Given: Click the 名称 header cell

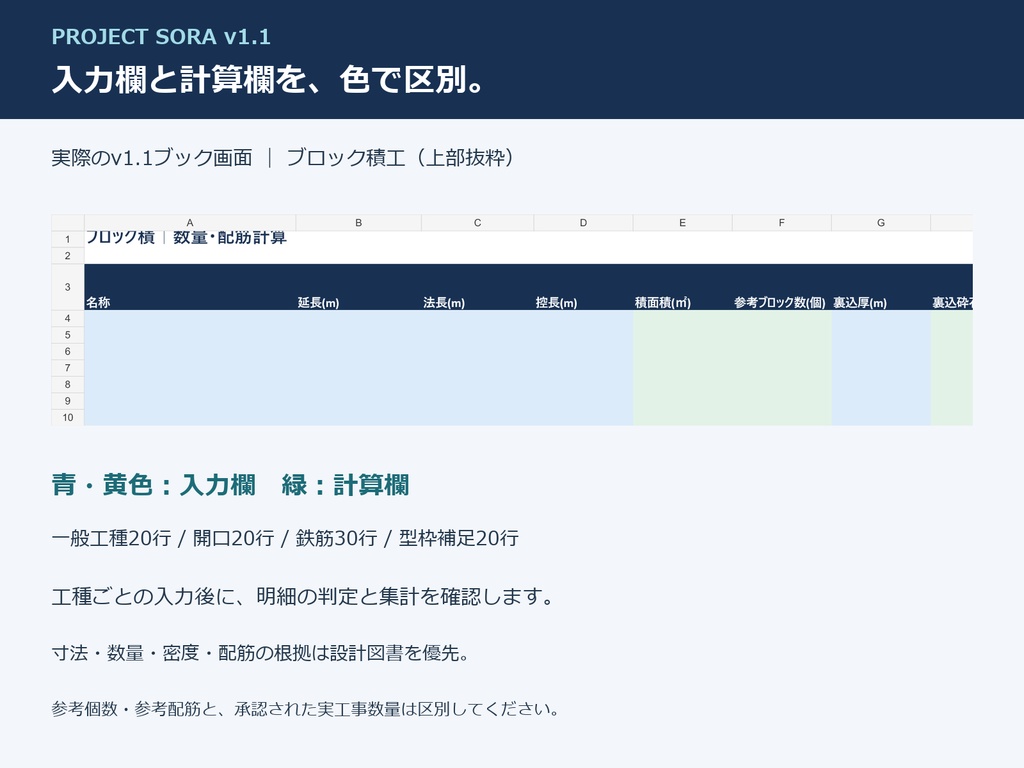Looking at the screenshot, I should coord(190,287).
